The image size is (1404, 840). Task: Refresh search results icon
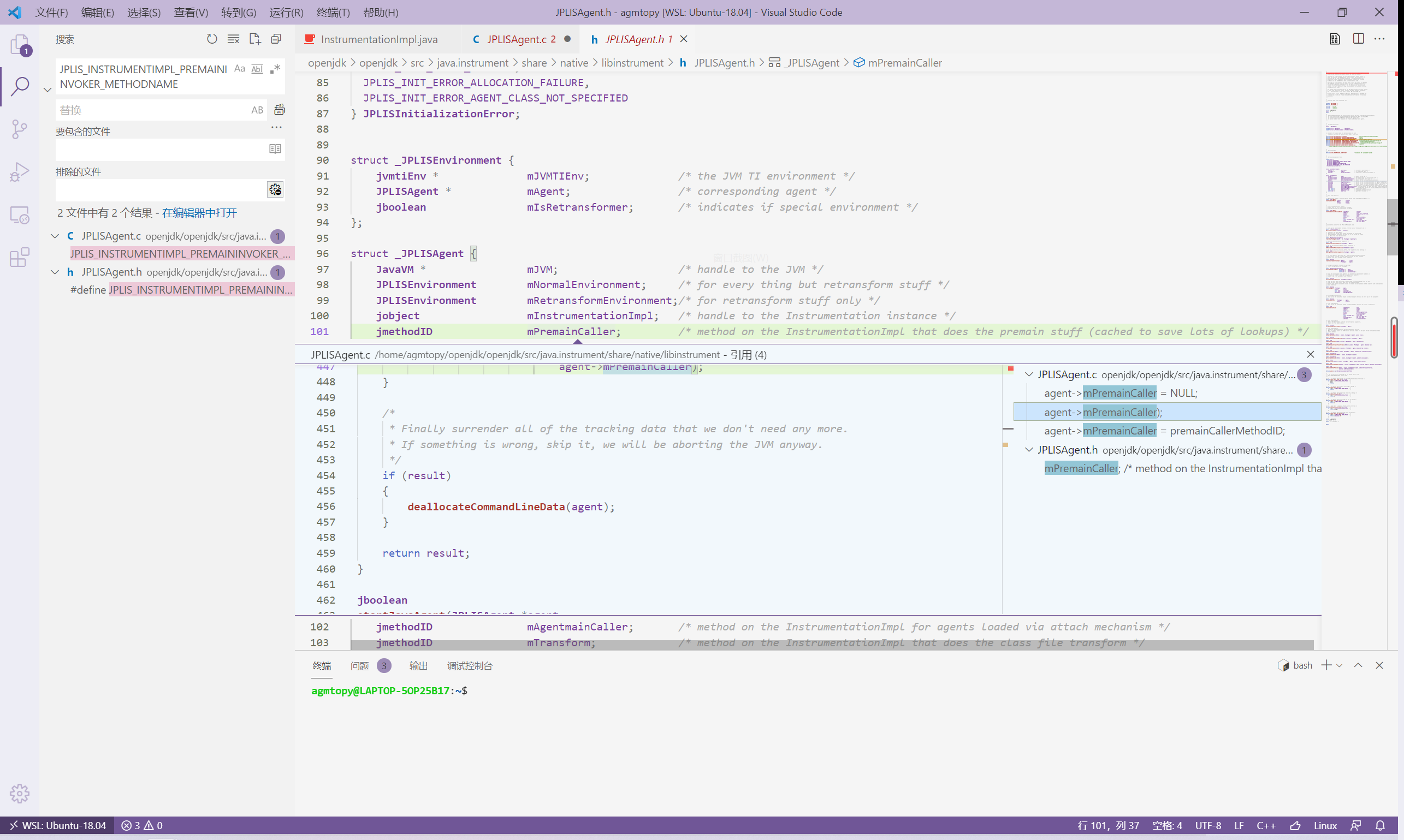click(212, 39)
